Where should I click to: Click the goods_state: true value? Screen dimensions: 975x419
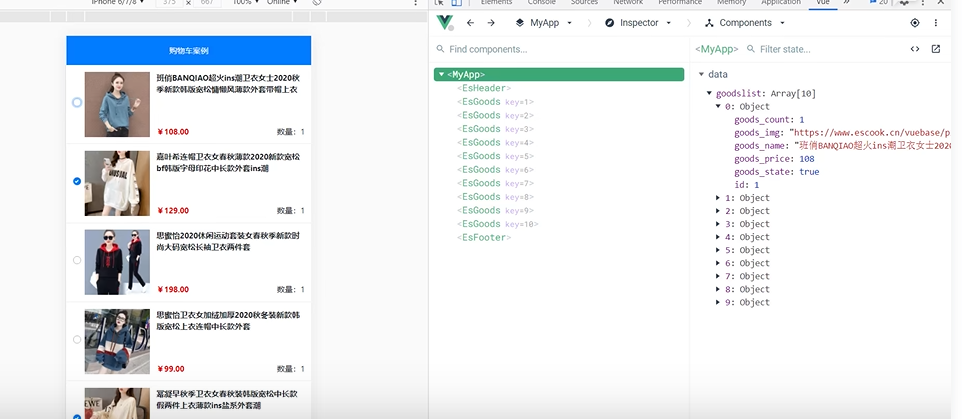tap(809, 172)
